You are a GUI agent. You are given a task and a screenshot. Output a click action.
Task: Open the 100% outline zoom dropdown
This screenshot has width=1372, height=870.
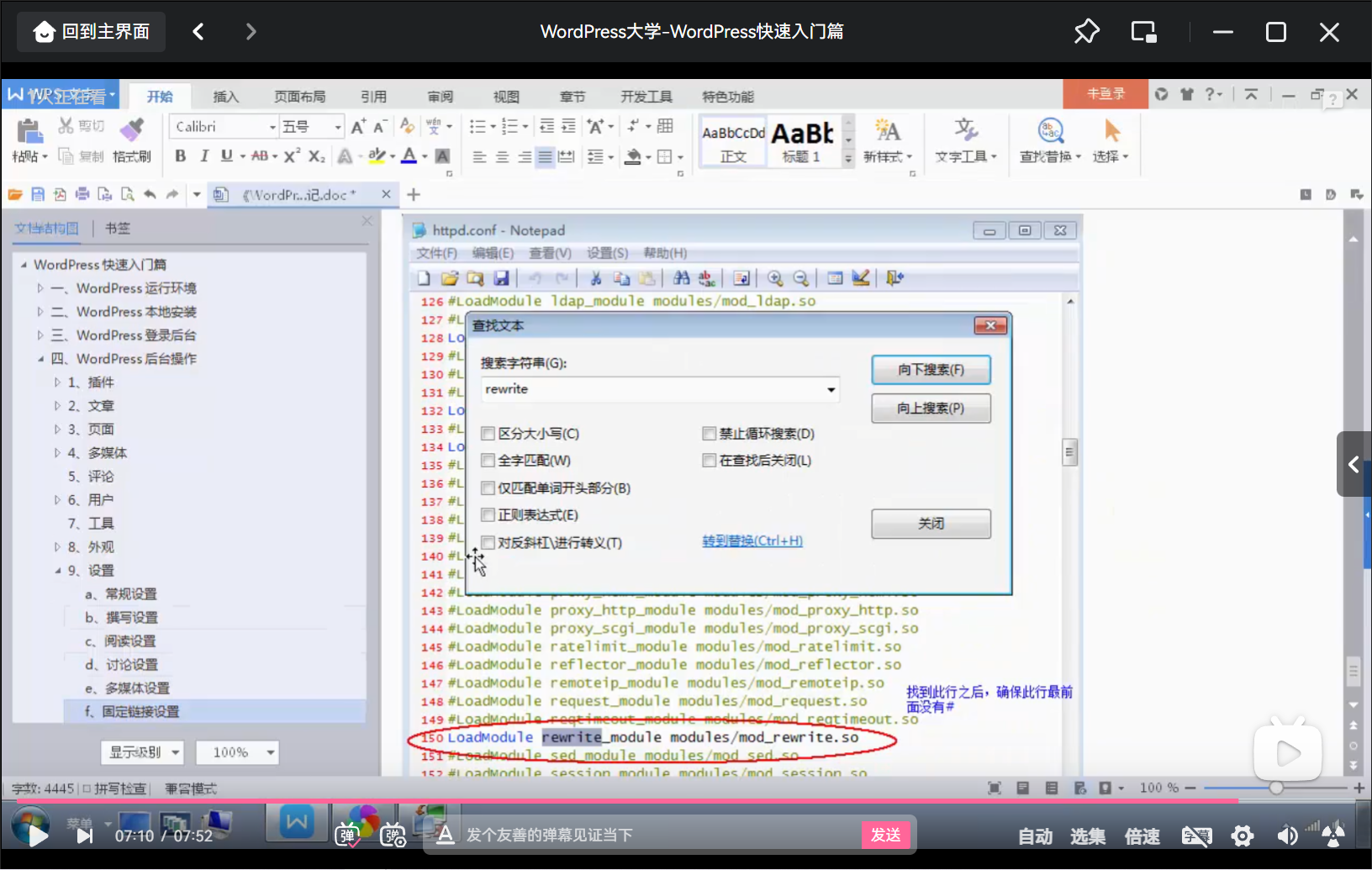coord(237,752)
